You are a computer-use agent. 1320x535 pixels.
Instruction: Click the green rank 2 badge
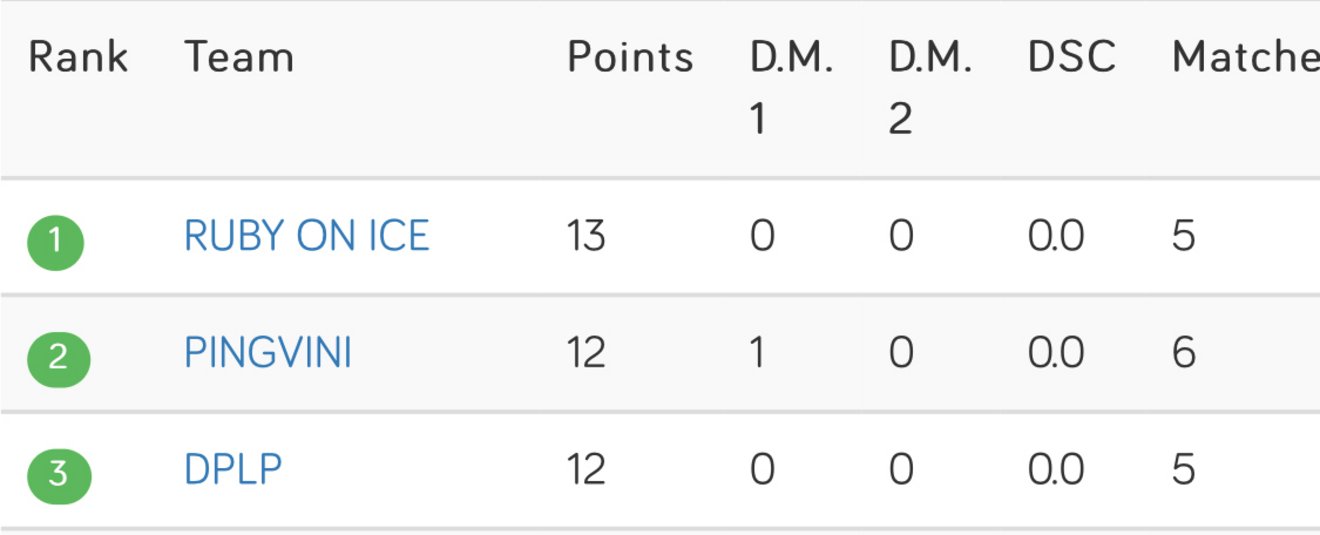click(x=58, y=357)
